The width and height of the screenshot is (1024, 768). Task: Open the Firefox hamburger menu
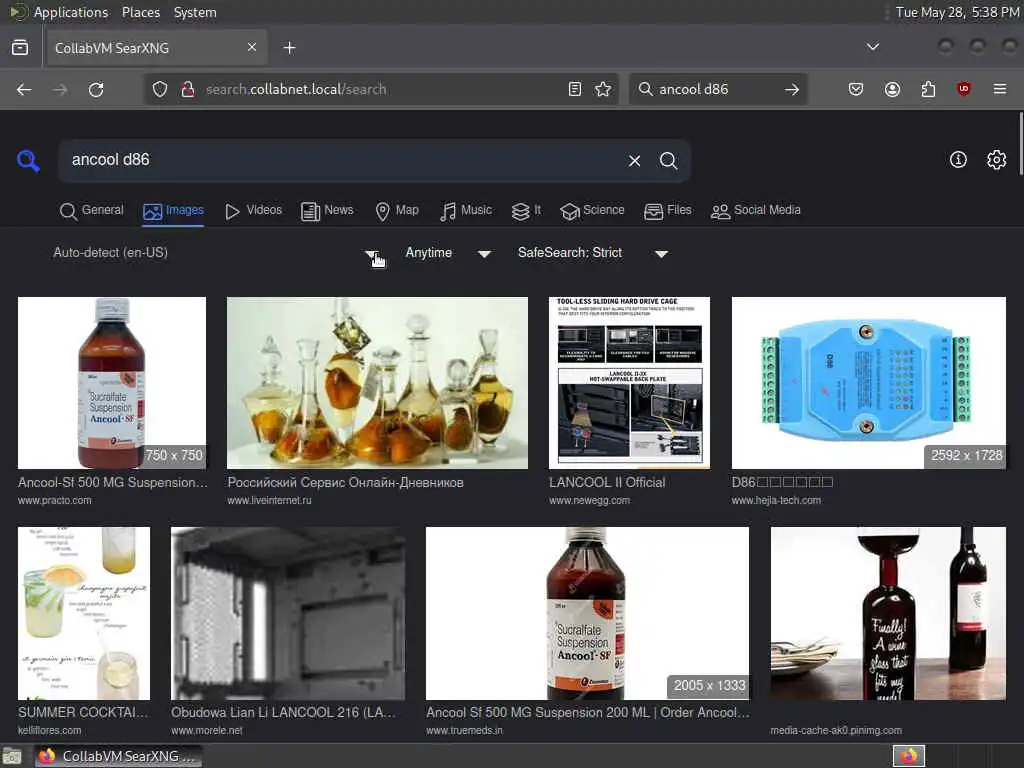click(x=1000, y=89)
